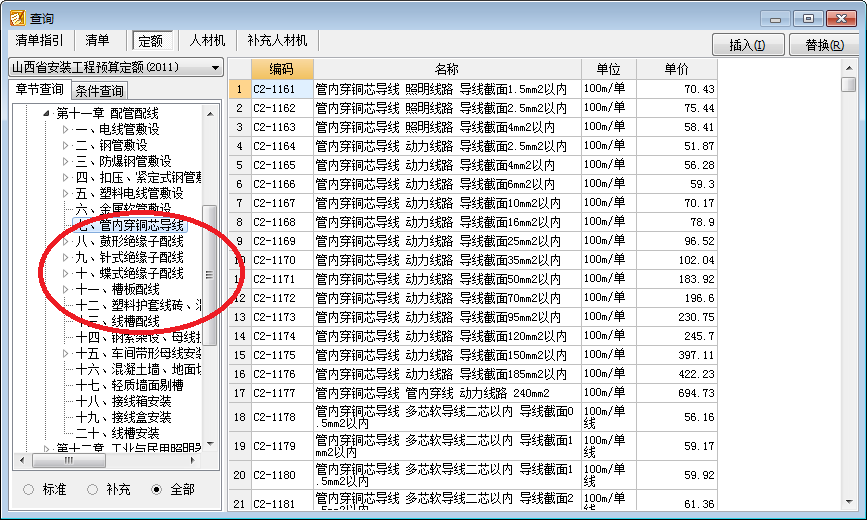The width and height of the screenshot is (867, 520).
Task: Switch to 清单 tab
Action: pos(97,40)
